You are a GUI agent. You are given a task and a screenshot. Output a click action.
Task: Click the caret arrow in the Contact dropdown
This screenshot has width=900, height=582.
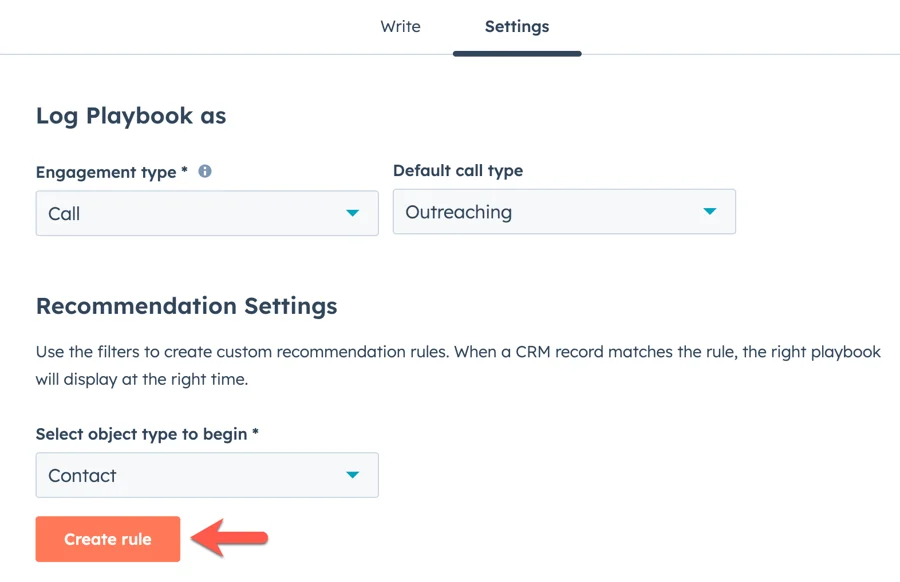(352, 475)
